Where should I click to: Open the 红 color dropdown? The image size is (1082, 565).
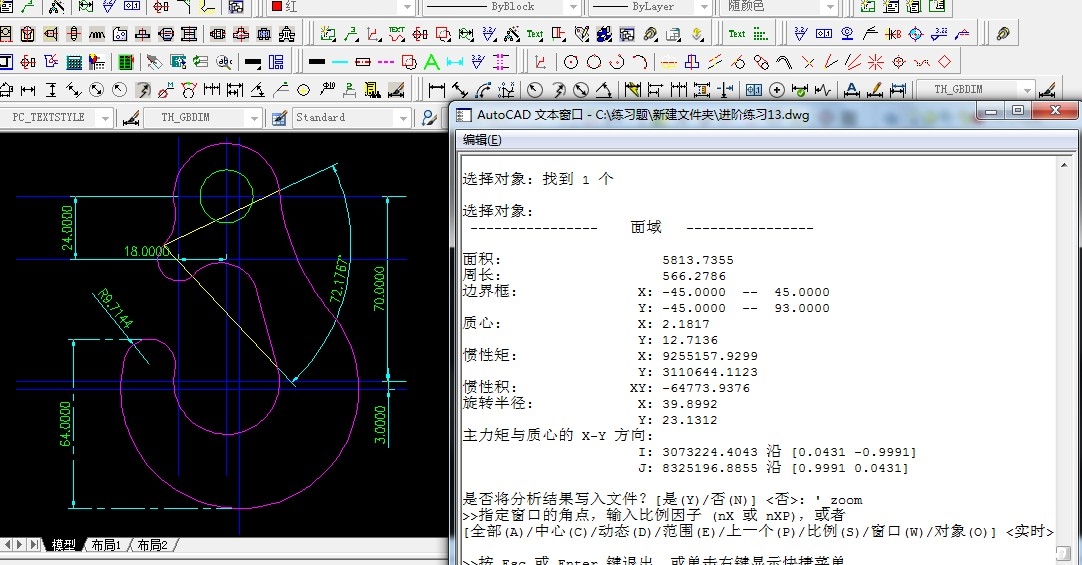coord(407,7)
